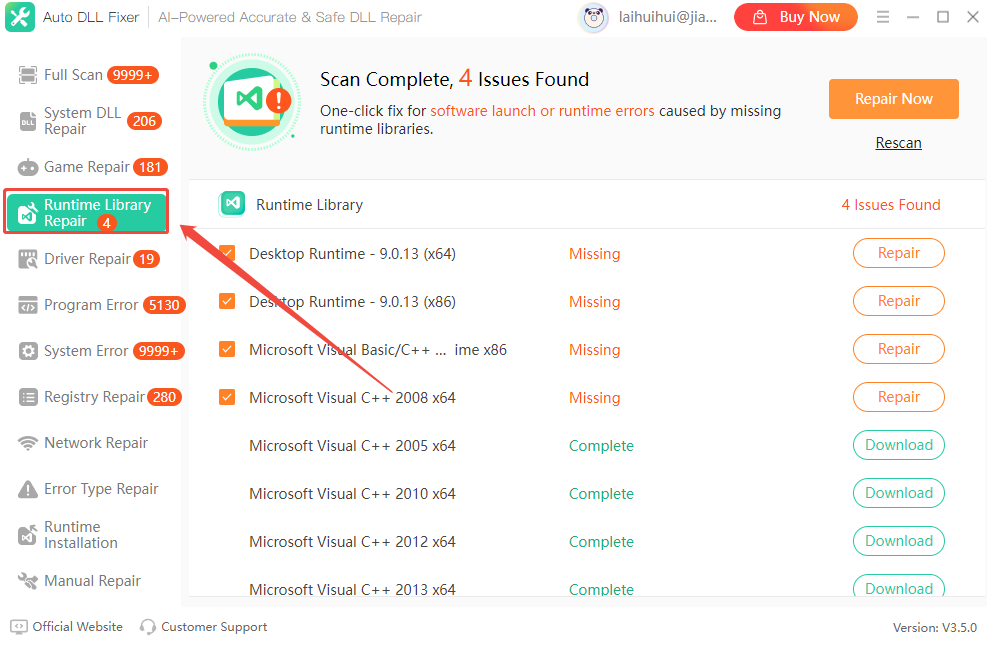Viewport: 987px width, 645px height.
Task: Click the System Error gear icon
Action: [x=28, y=351]
